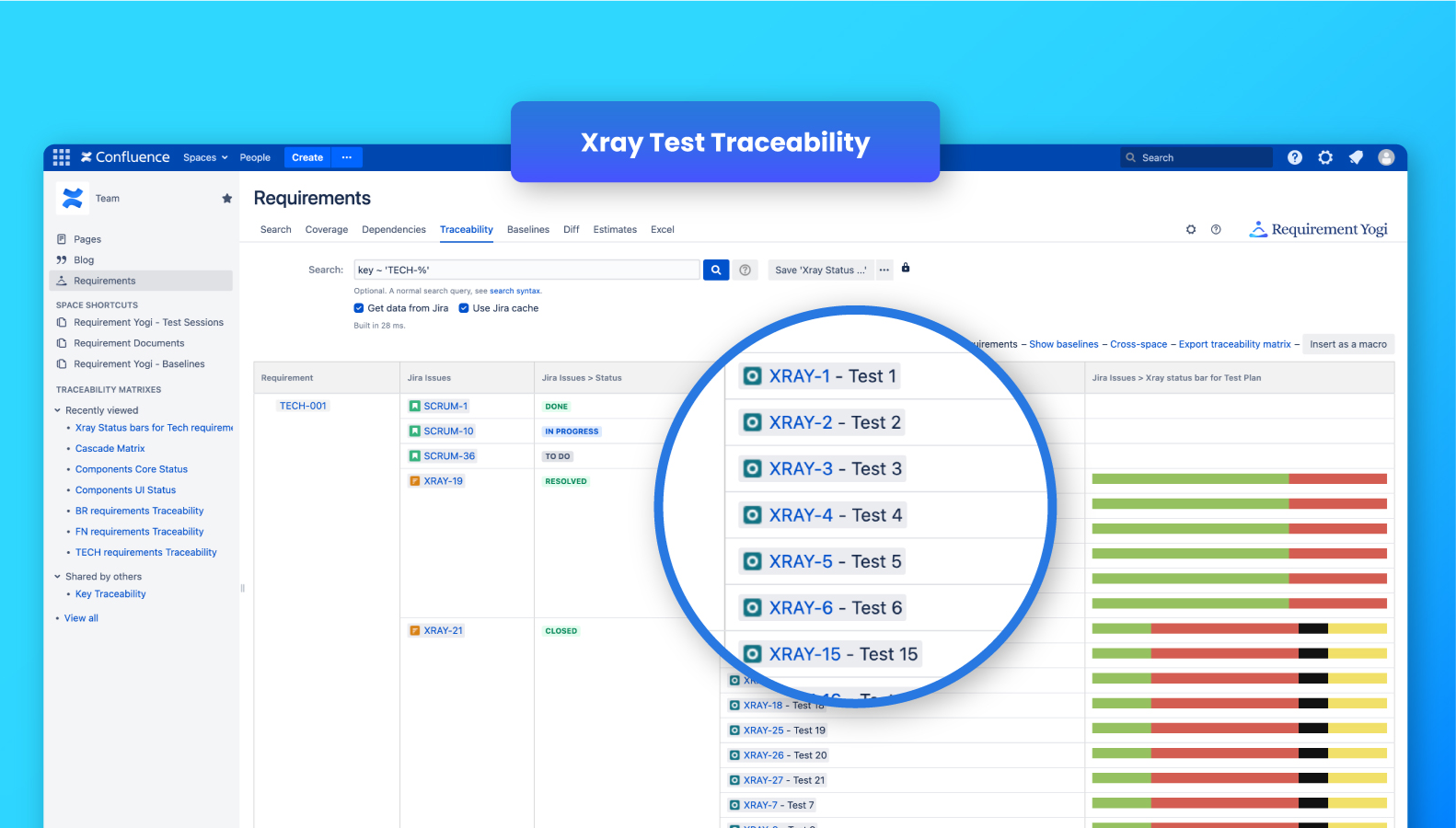Click the issue icon beside XRAY-19
Image resolution: width=1456 pixels, height=828 pixels.
415,481
